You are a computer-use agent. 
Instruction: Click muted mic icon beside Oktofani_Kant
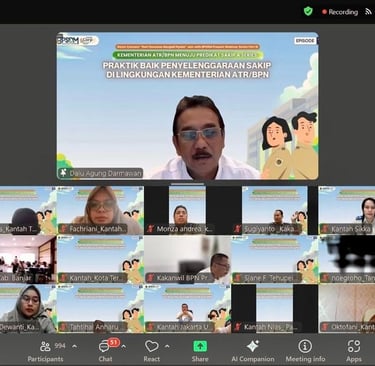point(325,327)
